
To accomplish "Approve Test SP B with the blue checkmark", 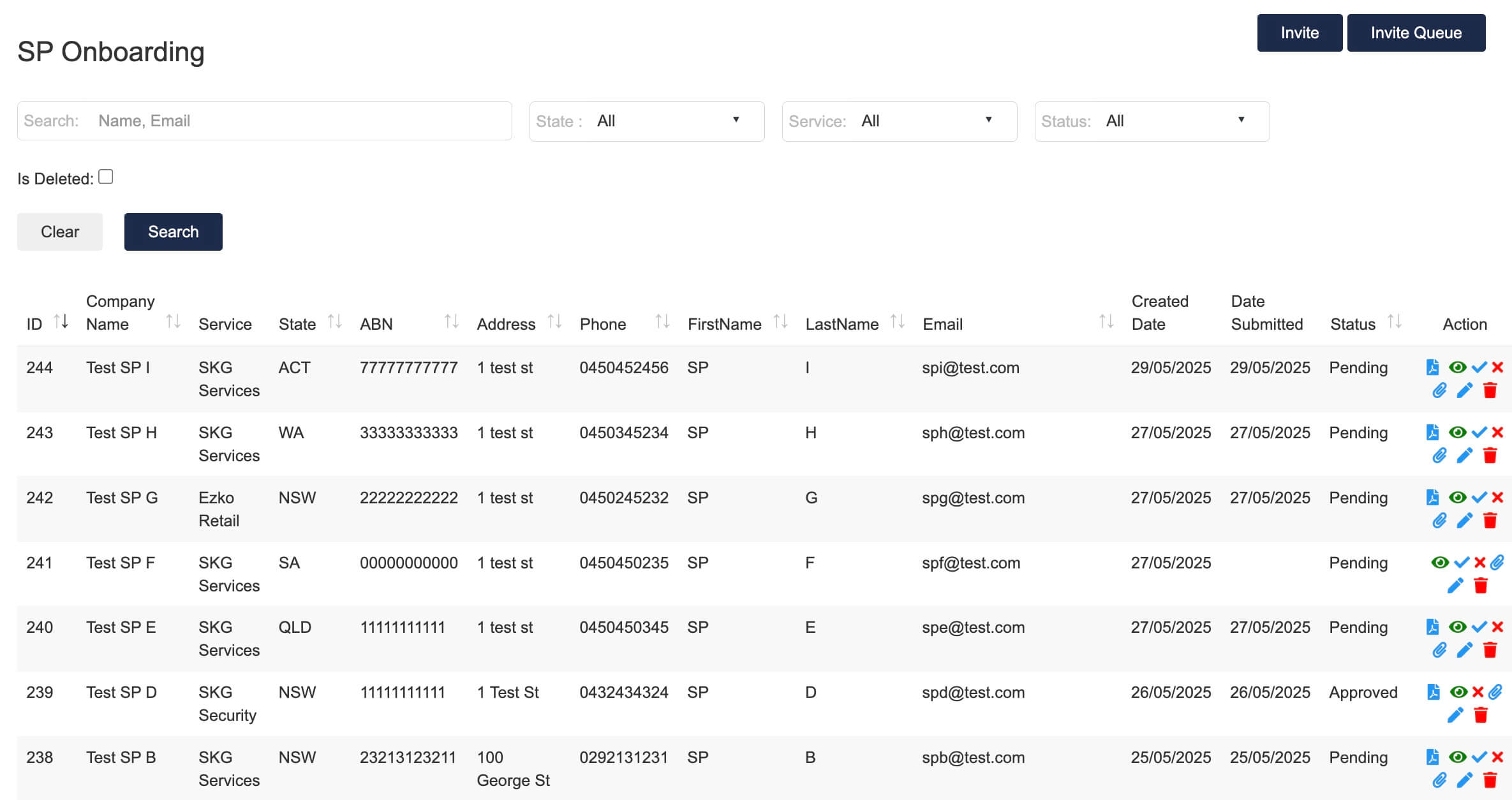I will click(x=1479, y=757).
